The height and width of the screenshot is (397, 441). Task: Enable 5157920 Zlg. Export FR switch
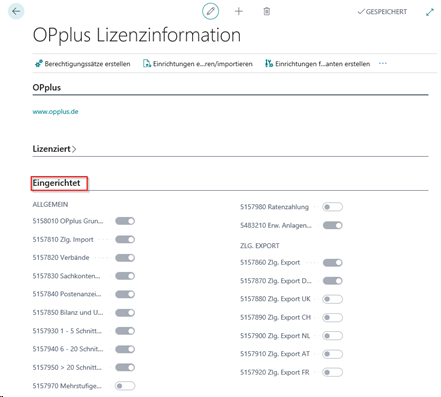(333, 372)
